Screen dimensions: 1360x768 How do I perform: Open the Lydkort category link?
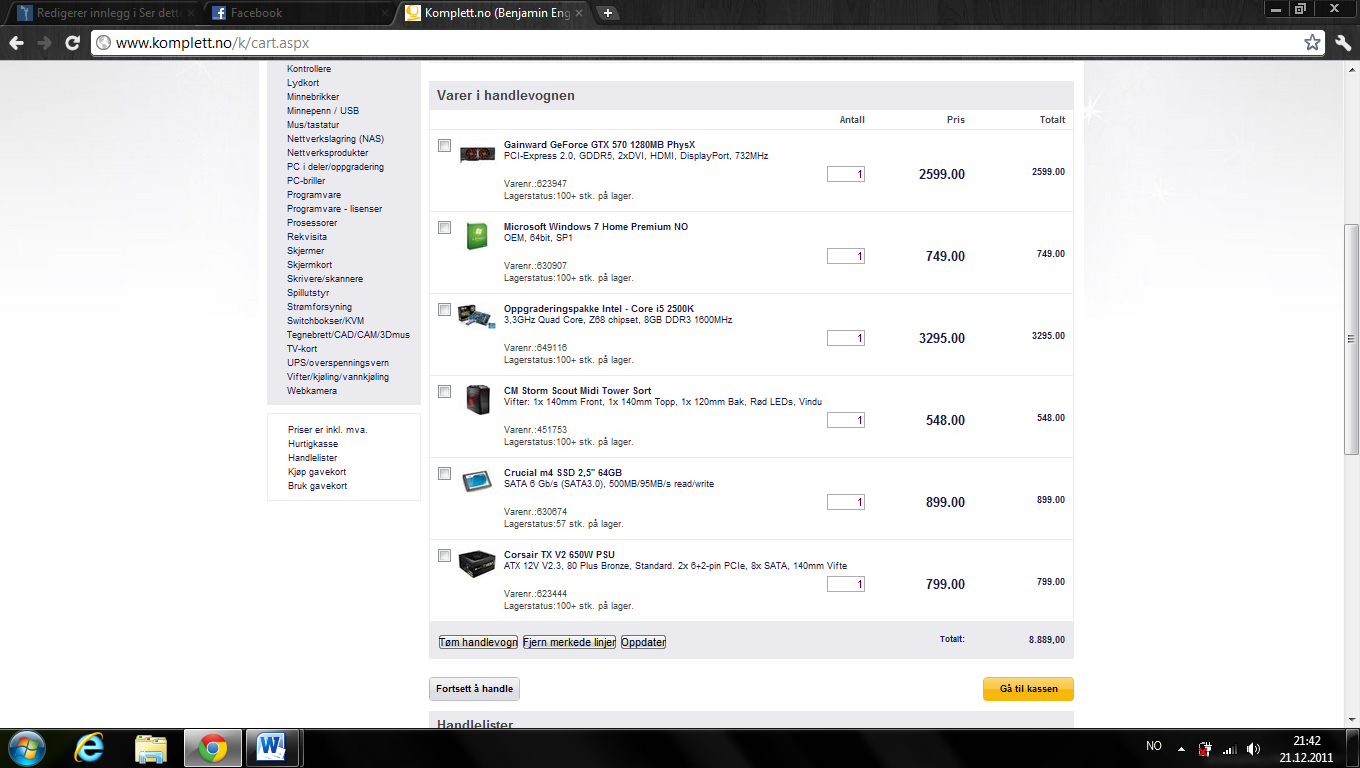click(303, 83)
